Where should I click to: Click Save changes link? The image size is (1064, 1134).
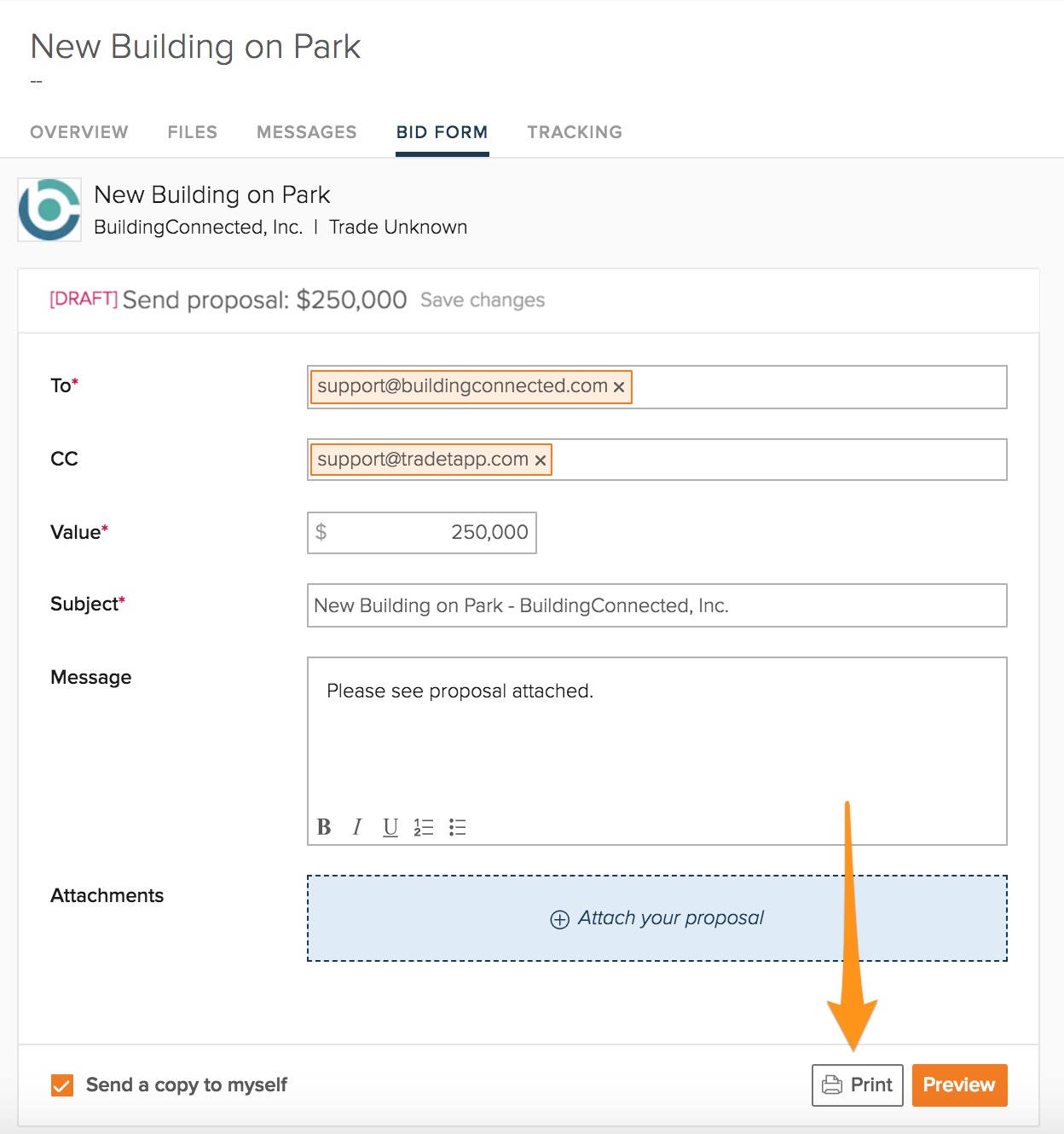click(x=483, y=300)
